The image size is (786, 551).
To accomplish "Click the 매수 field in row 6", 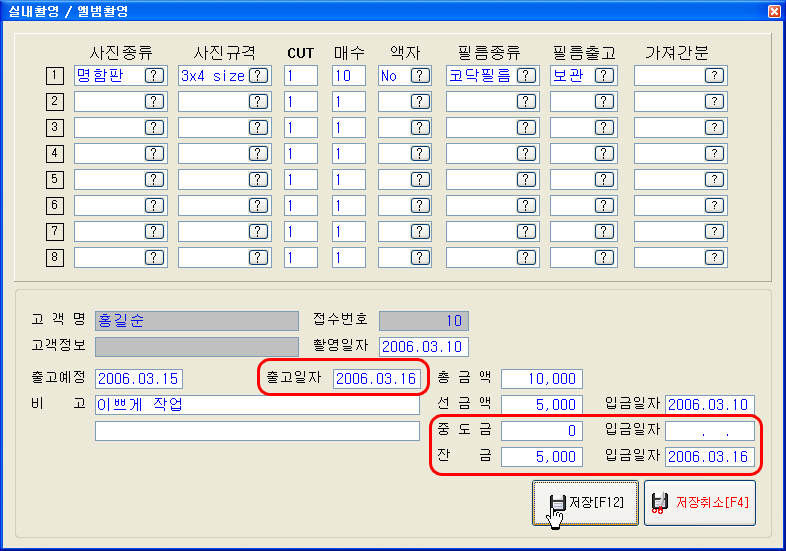I will coord(349,206).
